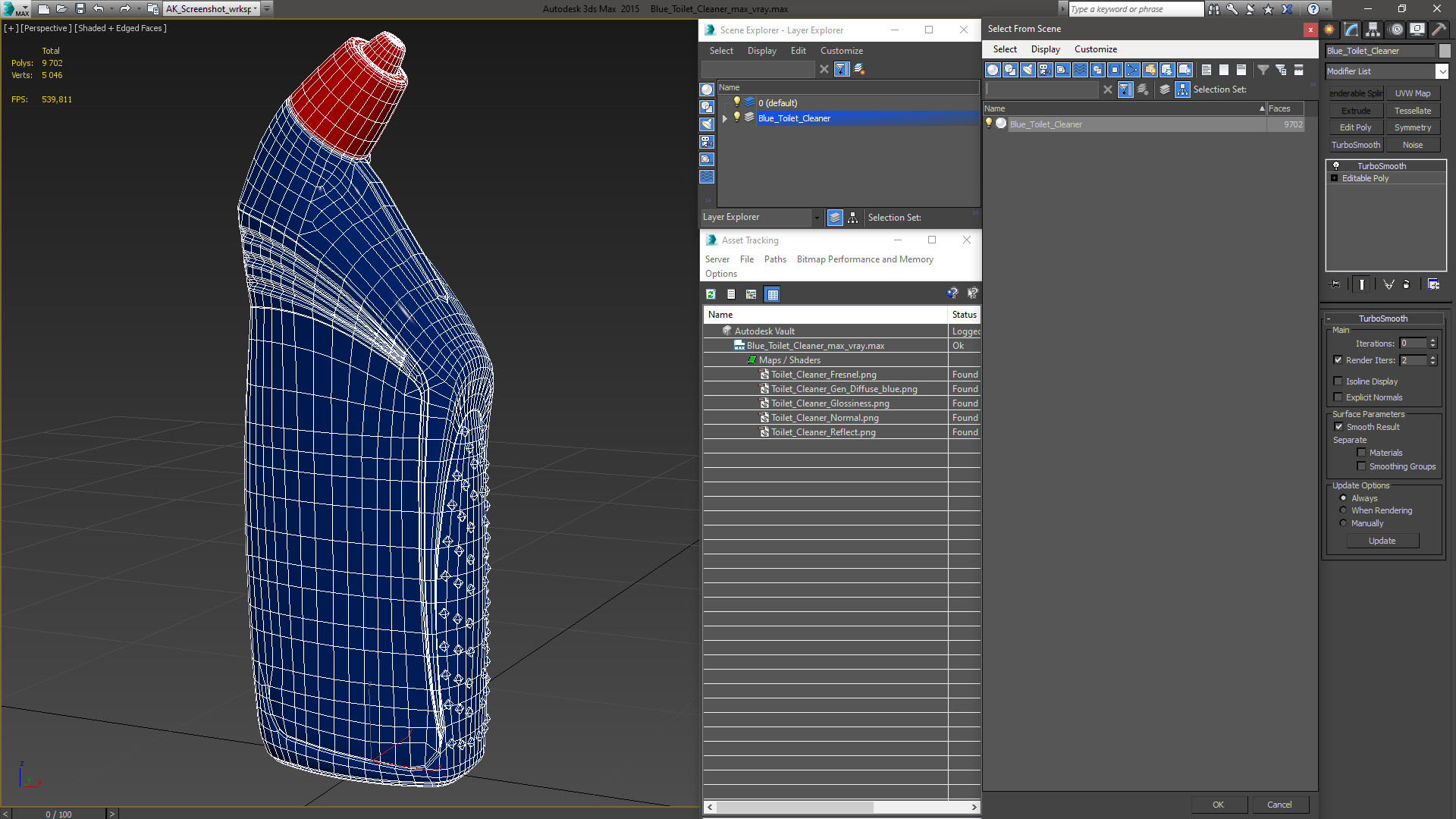Increase Iterations spinner value
The width and height of the screenshot is (1456, 819).
pyautogui.click(x=1433, y=340)
